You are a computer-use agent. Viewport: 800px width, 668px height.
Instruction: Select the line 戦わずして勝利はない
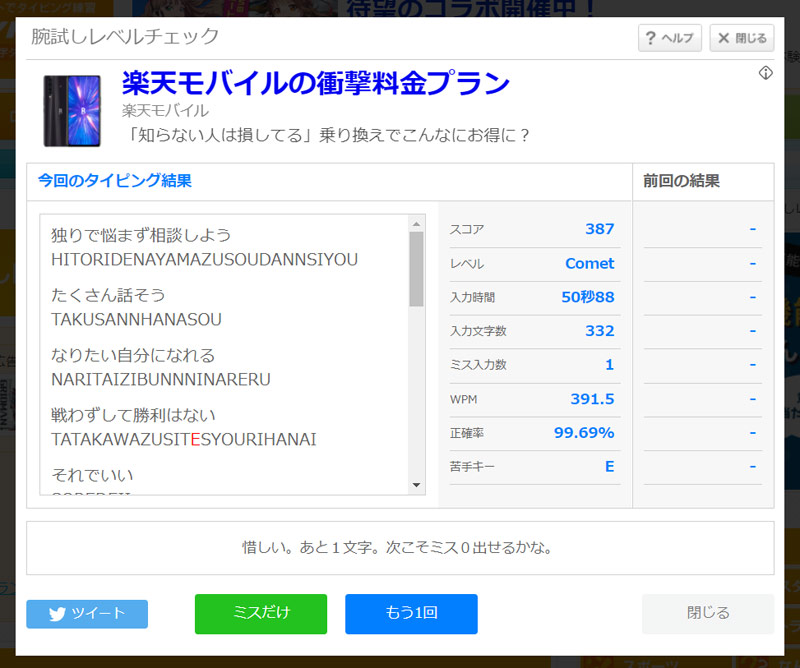[x=133, y=415]
